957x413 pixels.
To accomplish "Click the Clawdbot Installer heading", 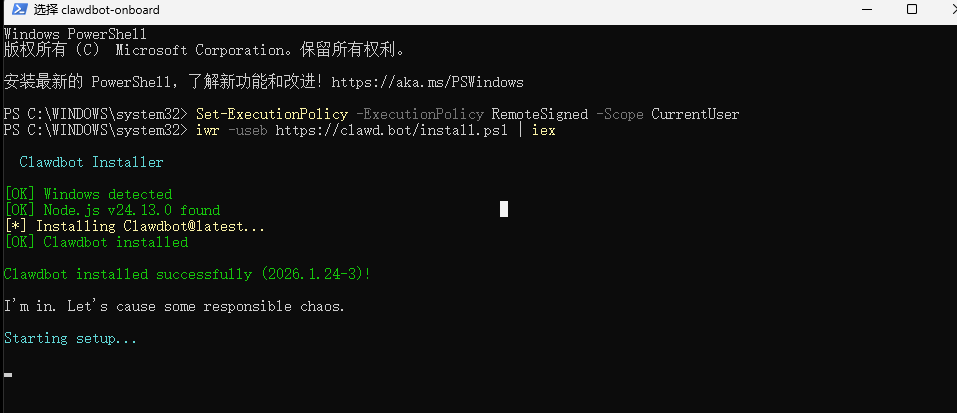I will [x=92, y=162].
